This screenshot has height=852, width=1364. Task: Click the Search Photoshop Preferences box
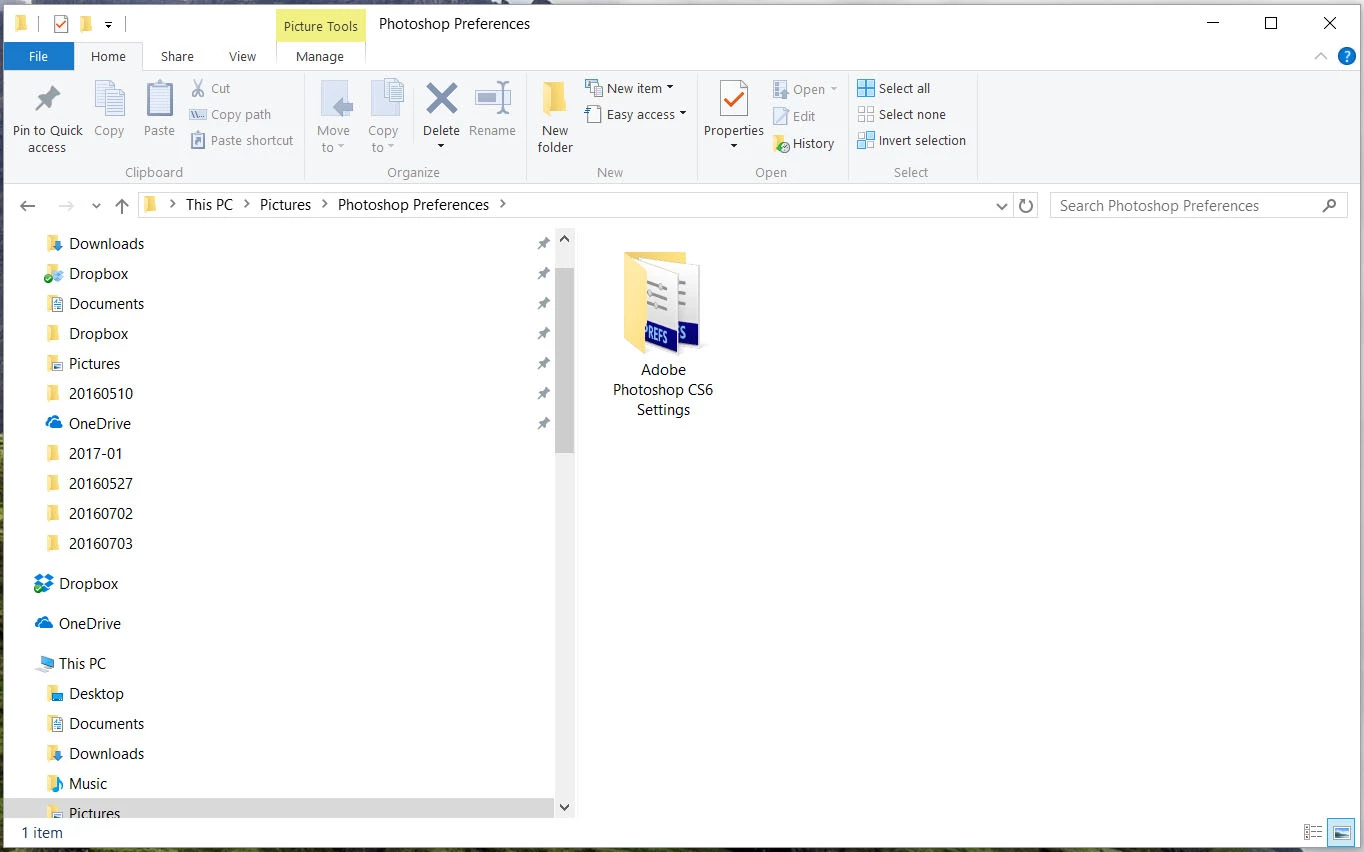click(x=1198, y=205)
